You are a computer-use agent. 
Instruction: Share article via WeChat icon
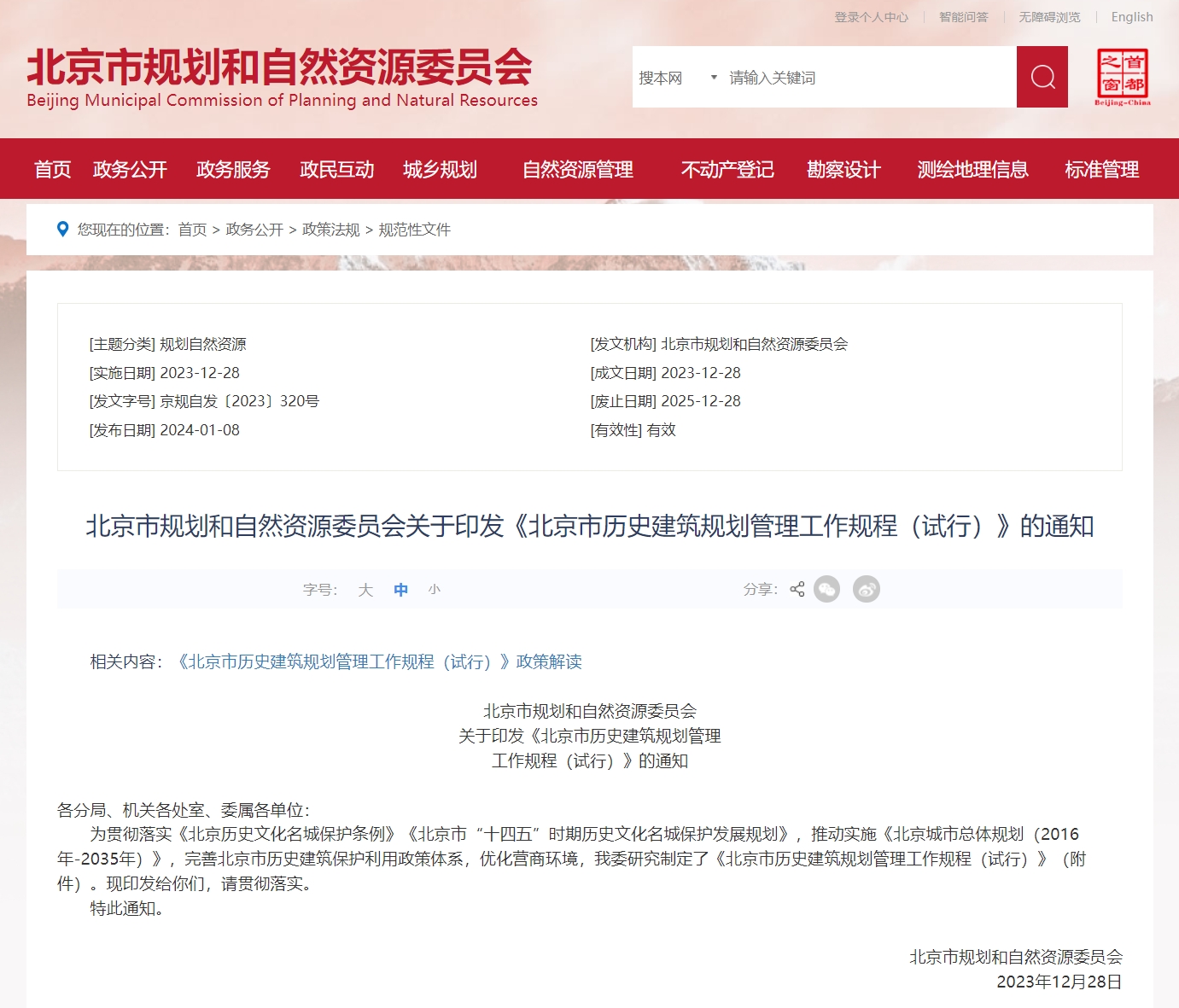click(826, 589)
